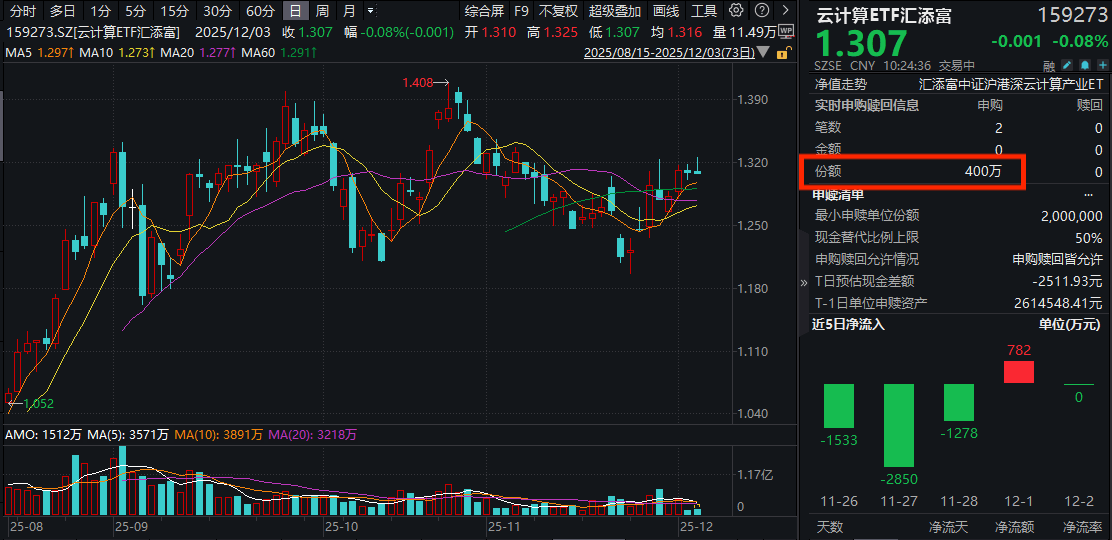Click the right arrow at toolbar end
1112x540 pixels.
point(783,11)
